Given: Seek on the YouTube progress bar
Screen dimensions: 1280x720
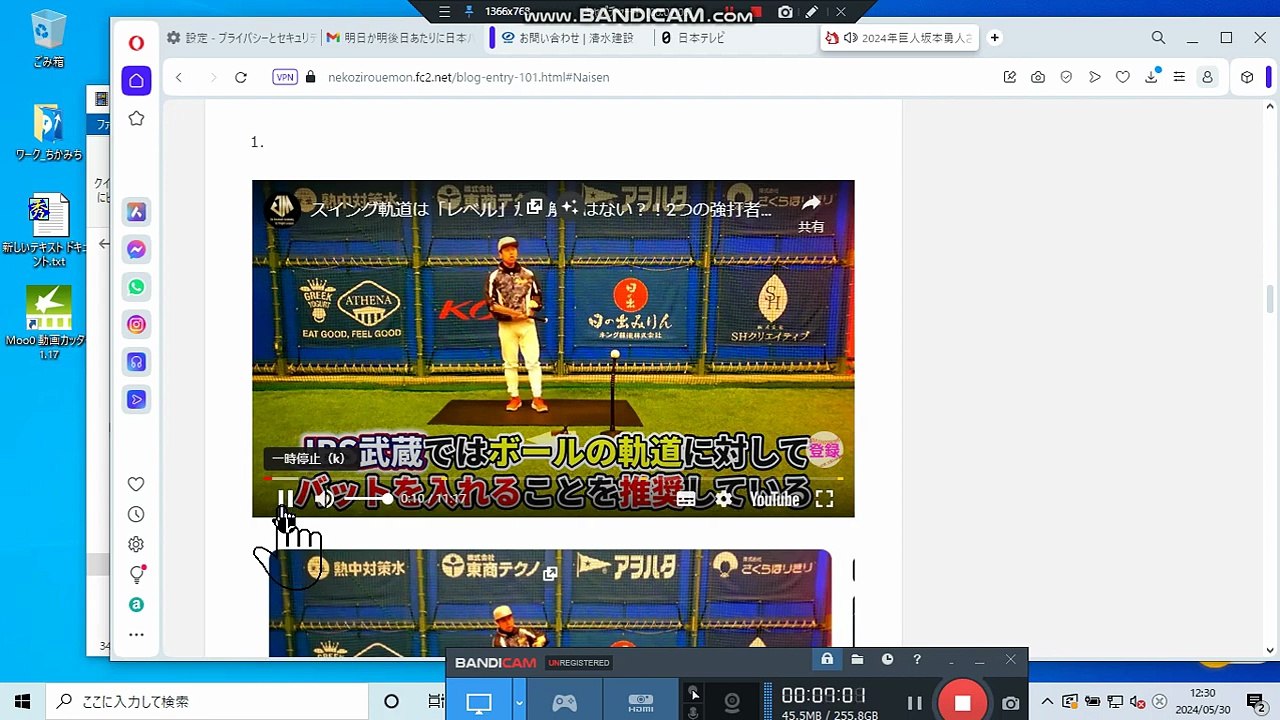Looking at the screenshot, I should coord(553,479).
